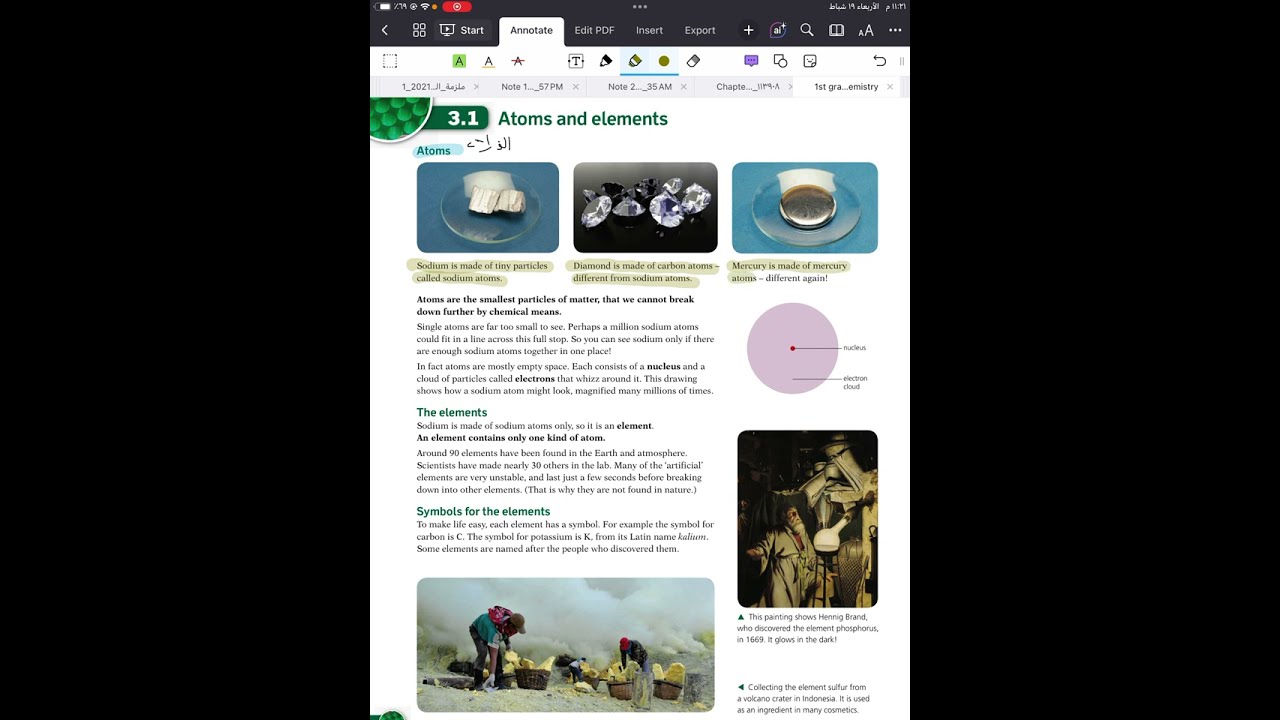Select the text underline tool
This screenshot has height=720, width=1280.
click(488, 61)
